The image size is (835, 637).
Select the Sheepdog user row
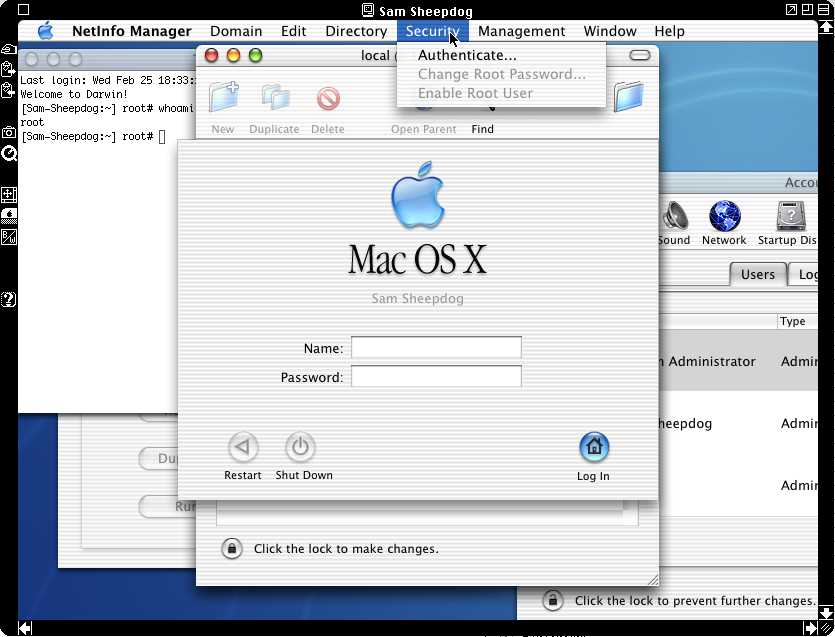click(739, 423)
